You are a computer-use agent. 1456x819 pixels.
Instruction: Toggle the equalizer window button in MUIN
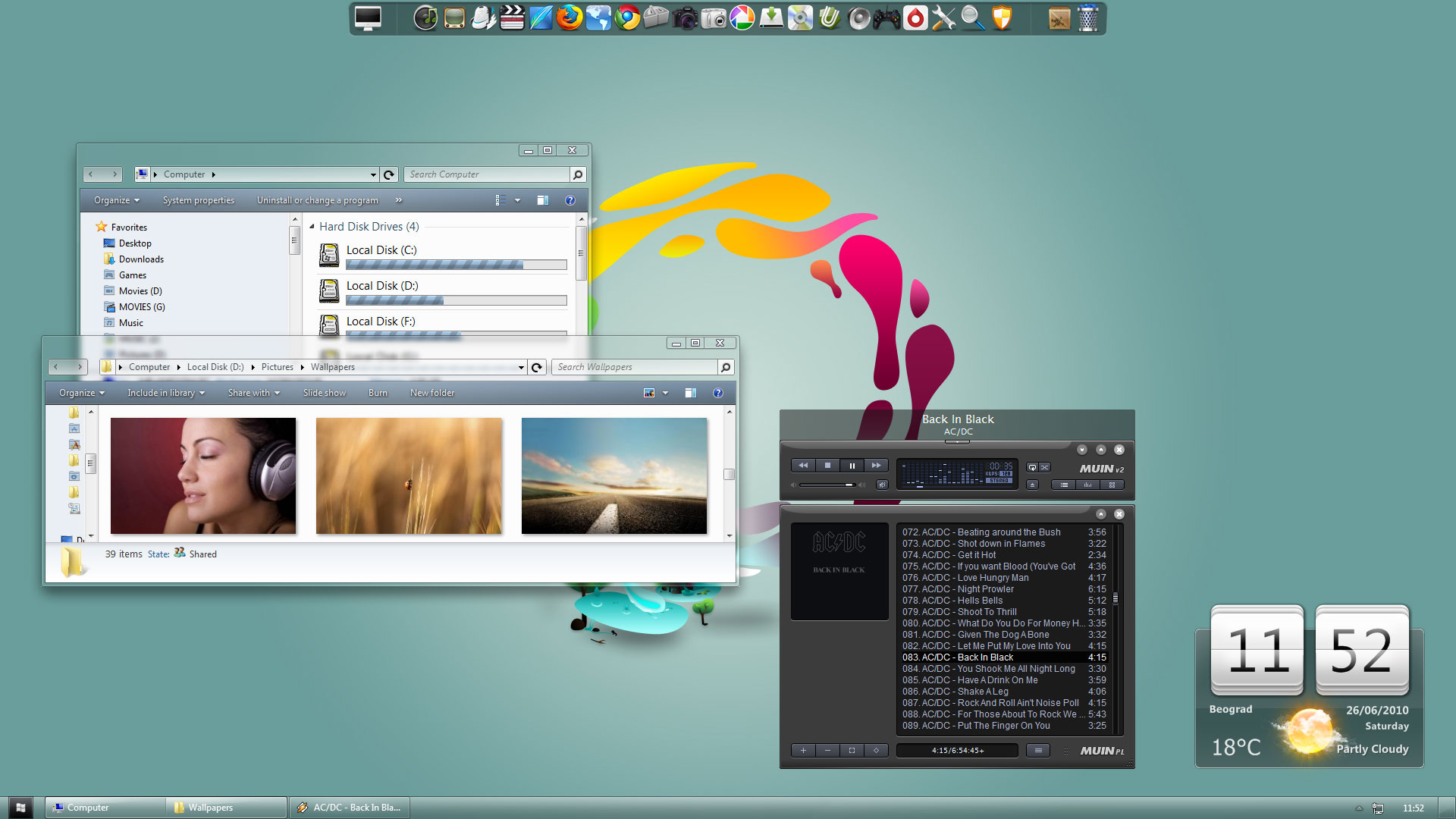pos(1088,485)
